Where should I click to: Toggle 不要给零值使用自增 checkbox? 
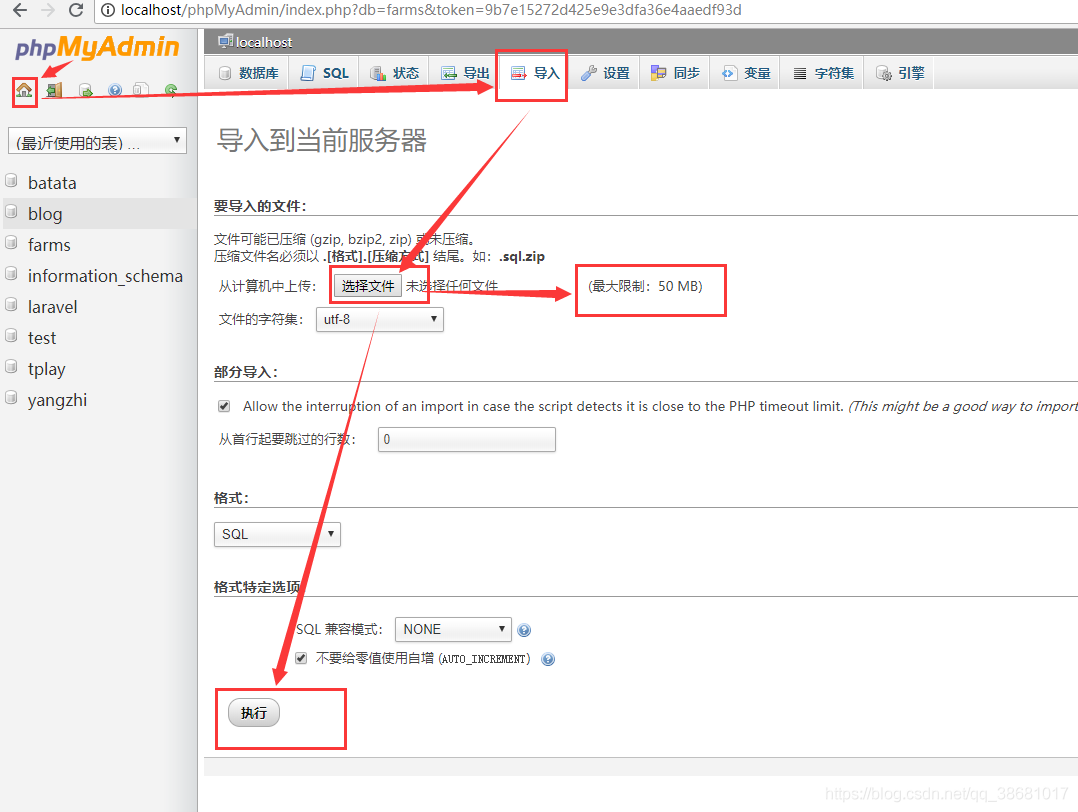tap(301, 659)
